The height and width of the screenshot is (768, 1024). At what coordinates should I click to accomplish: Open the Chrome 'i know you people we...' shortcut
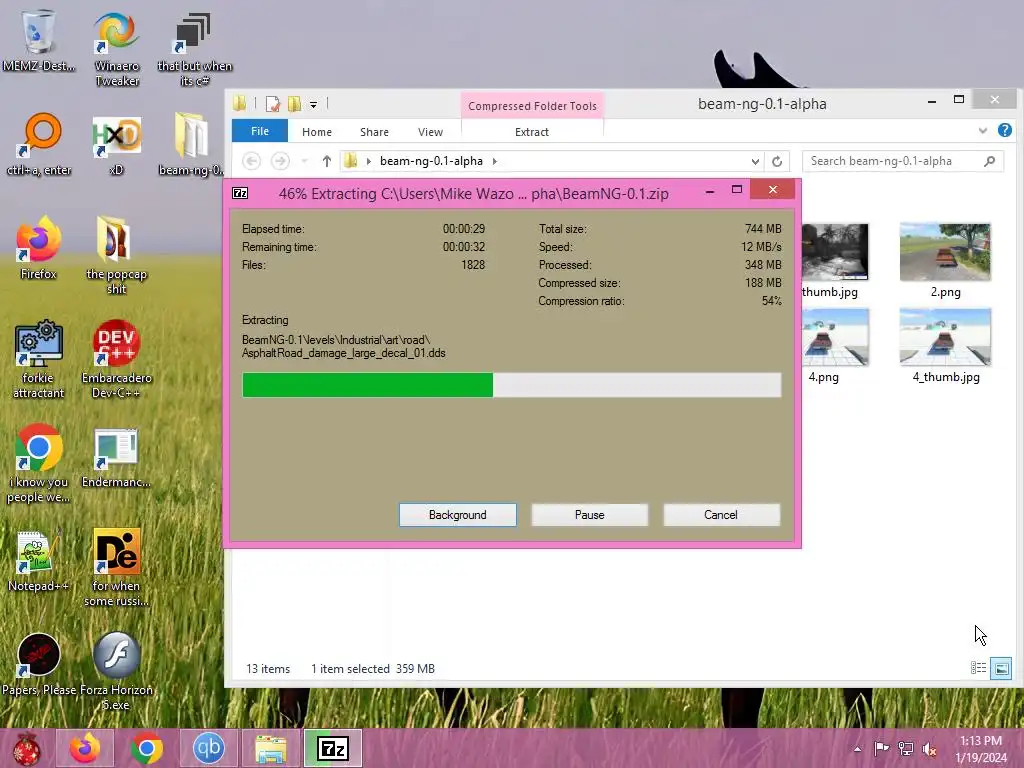[39, 448]
